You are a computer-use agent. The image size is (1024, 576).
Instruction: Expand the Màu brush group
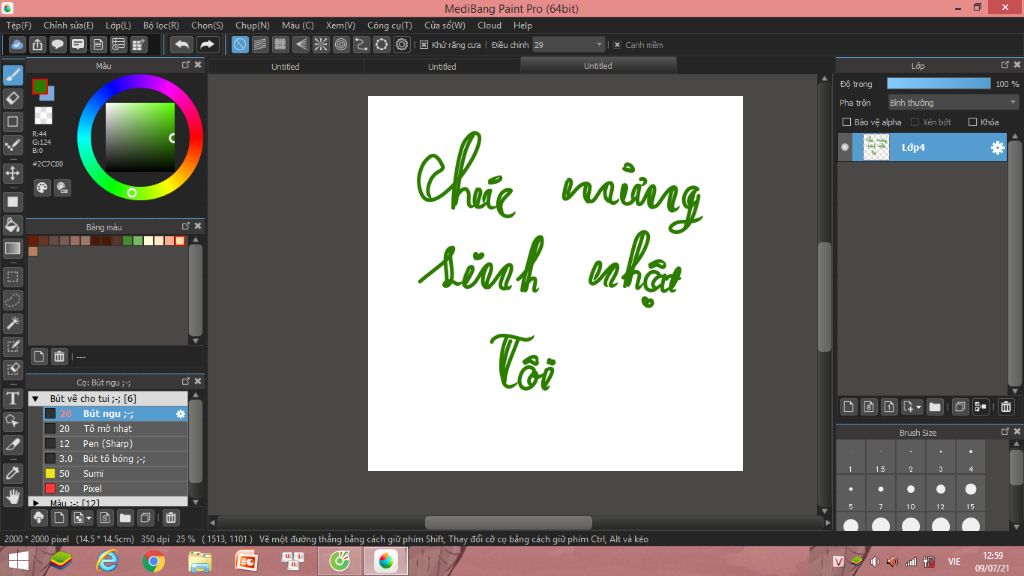tap(36, 503)
